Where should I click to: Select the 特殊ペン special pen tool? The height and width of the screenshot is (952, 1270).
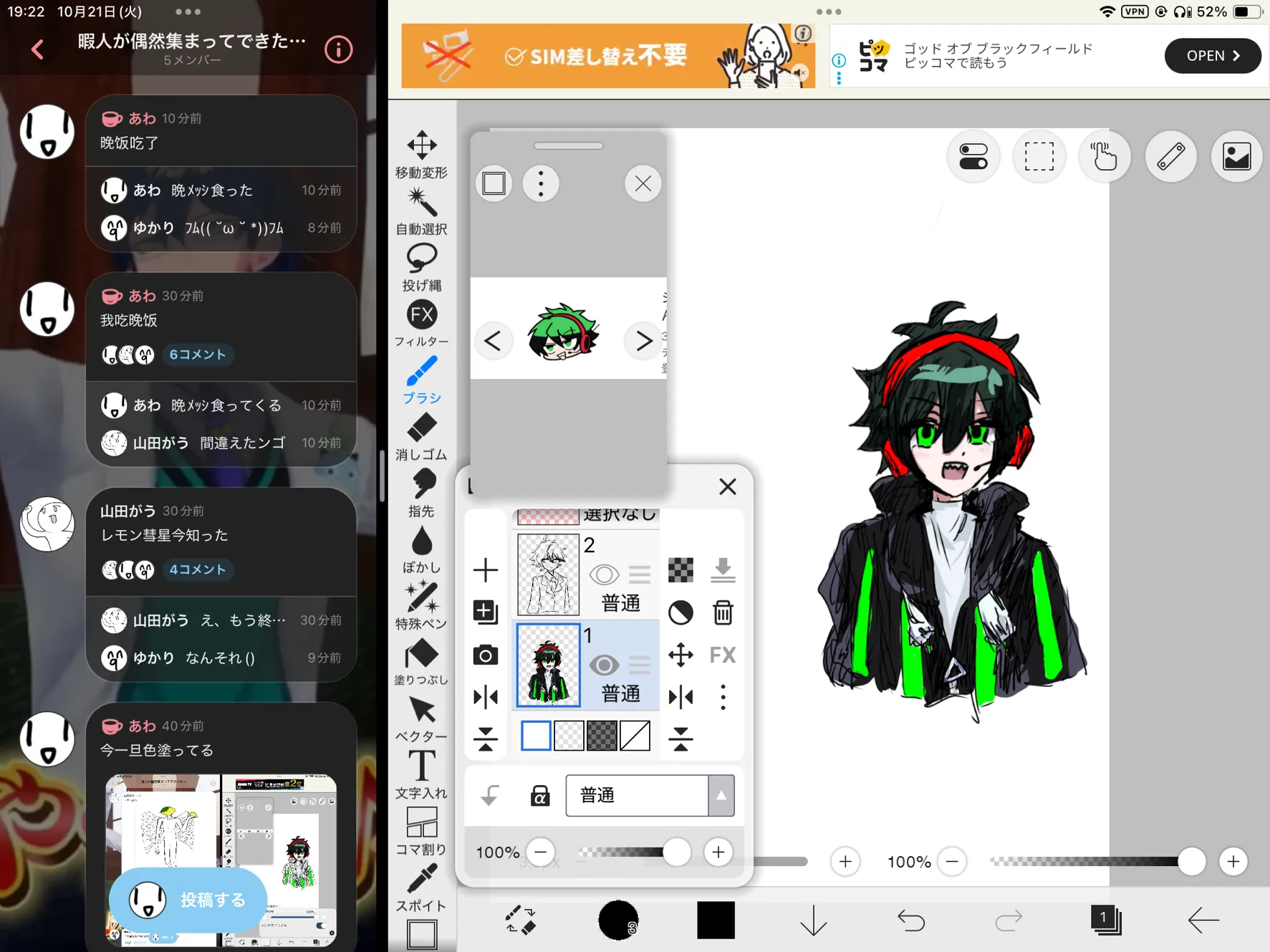pyautogui.click(x=421, y=606)
